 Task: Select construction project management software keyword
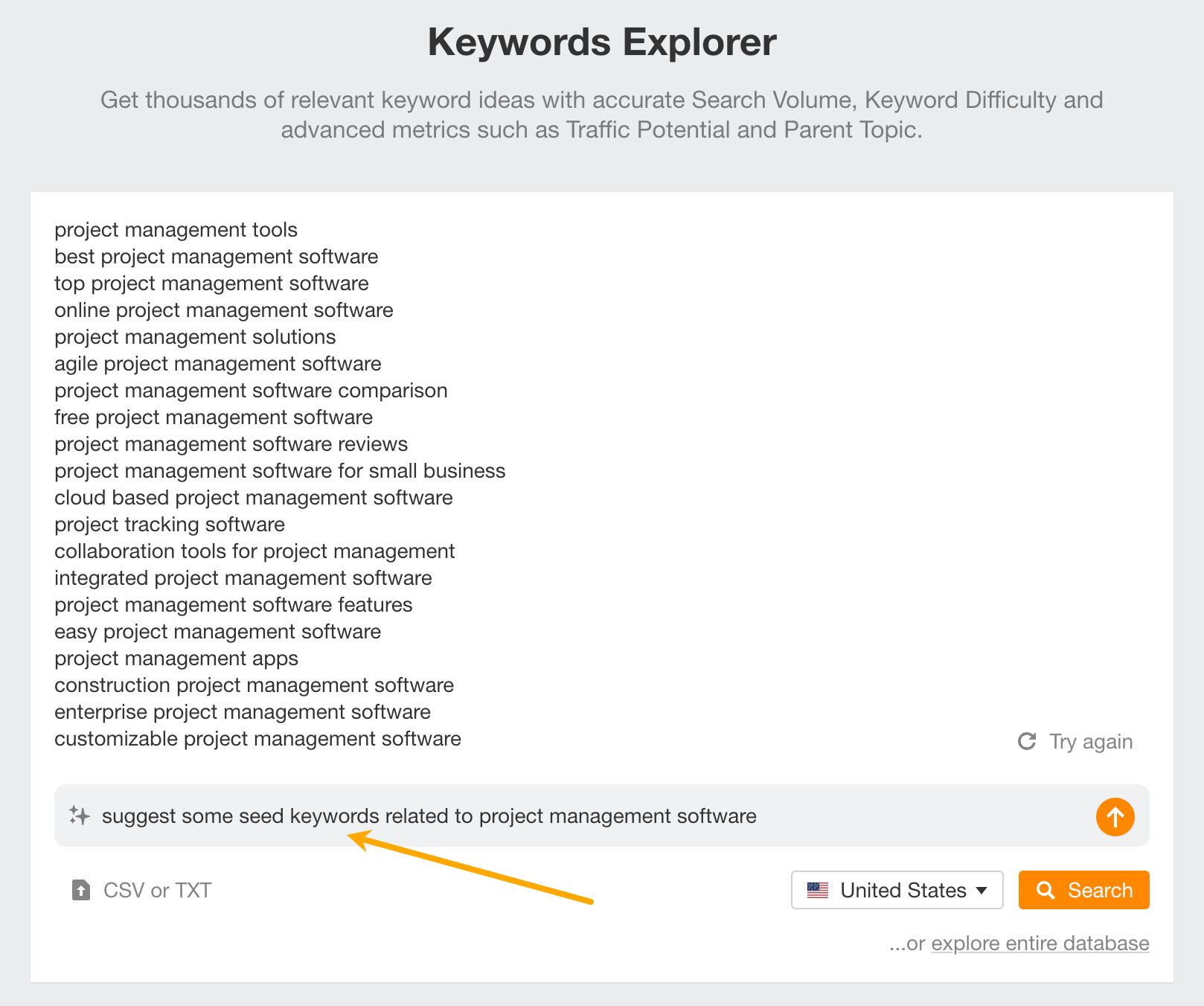pos(254,685)
